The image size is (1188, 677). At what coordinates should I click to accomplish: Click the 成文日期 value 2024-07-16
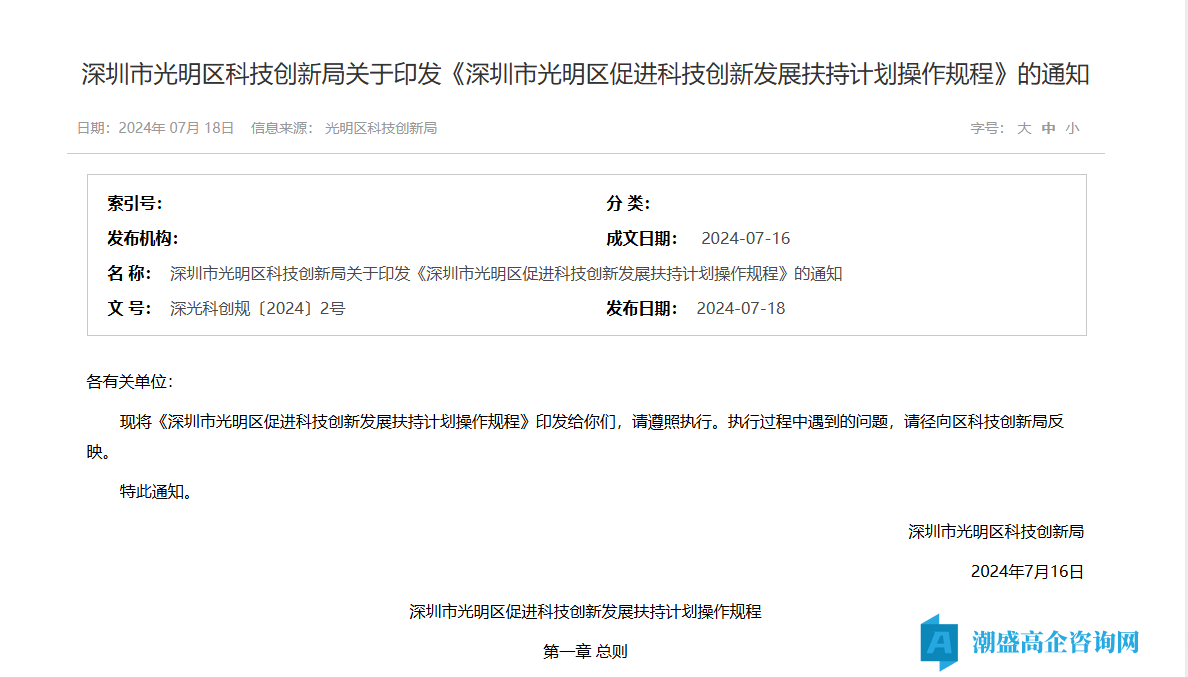pyautogui.click(x=745, y=238)
